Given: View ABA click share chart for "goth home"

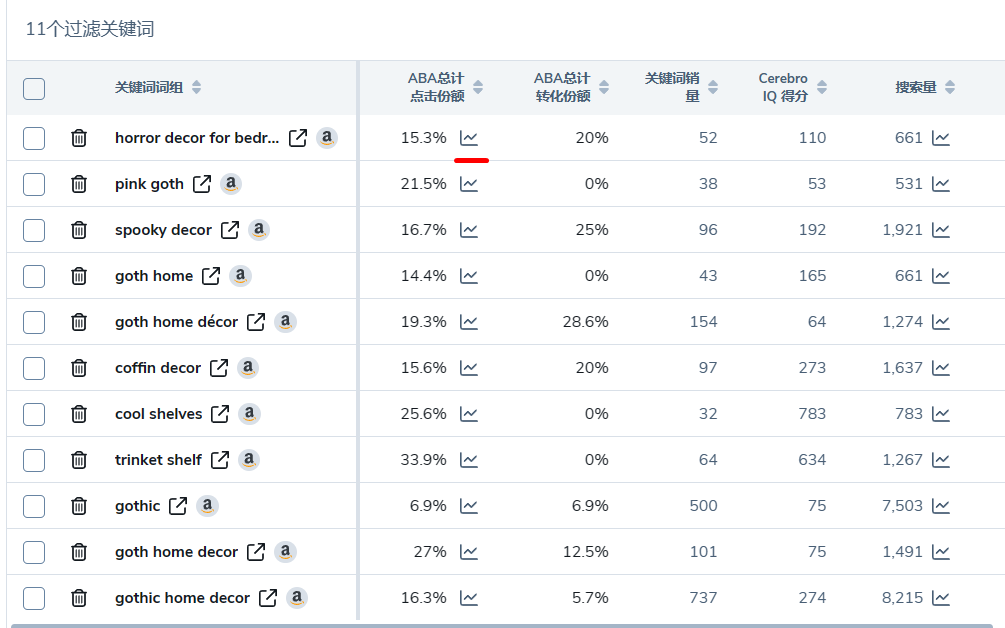Looking at the screenshot, I should point(469,276).
